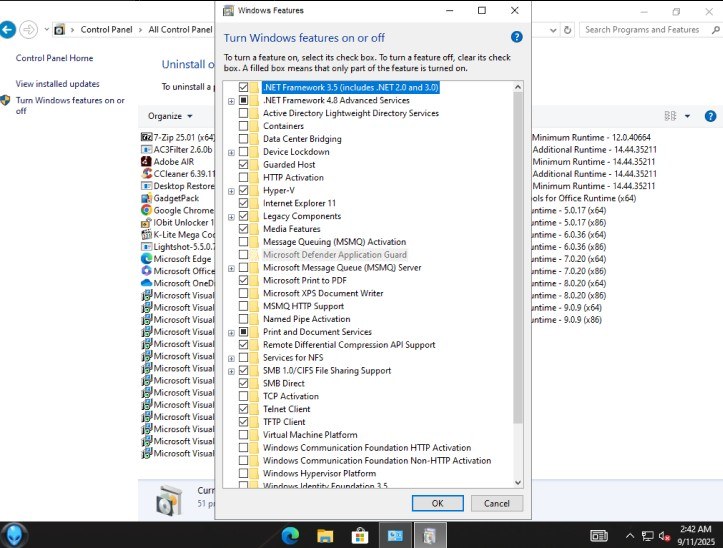Open the view options dropdown arrow
This screenshot has height=548, width=723.
point(687,116)
